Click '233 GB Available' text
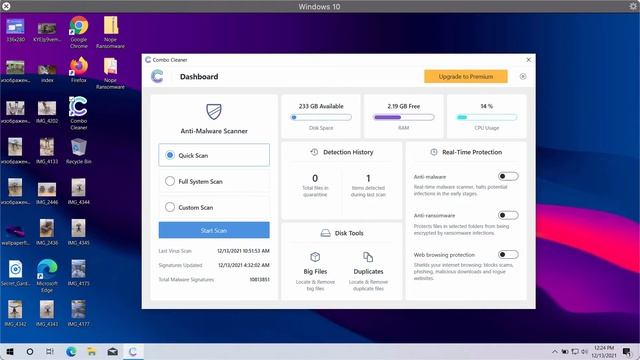Viewport: 640px width, 360px height. (321, 106)
